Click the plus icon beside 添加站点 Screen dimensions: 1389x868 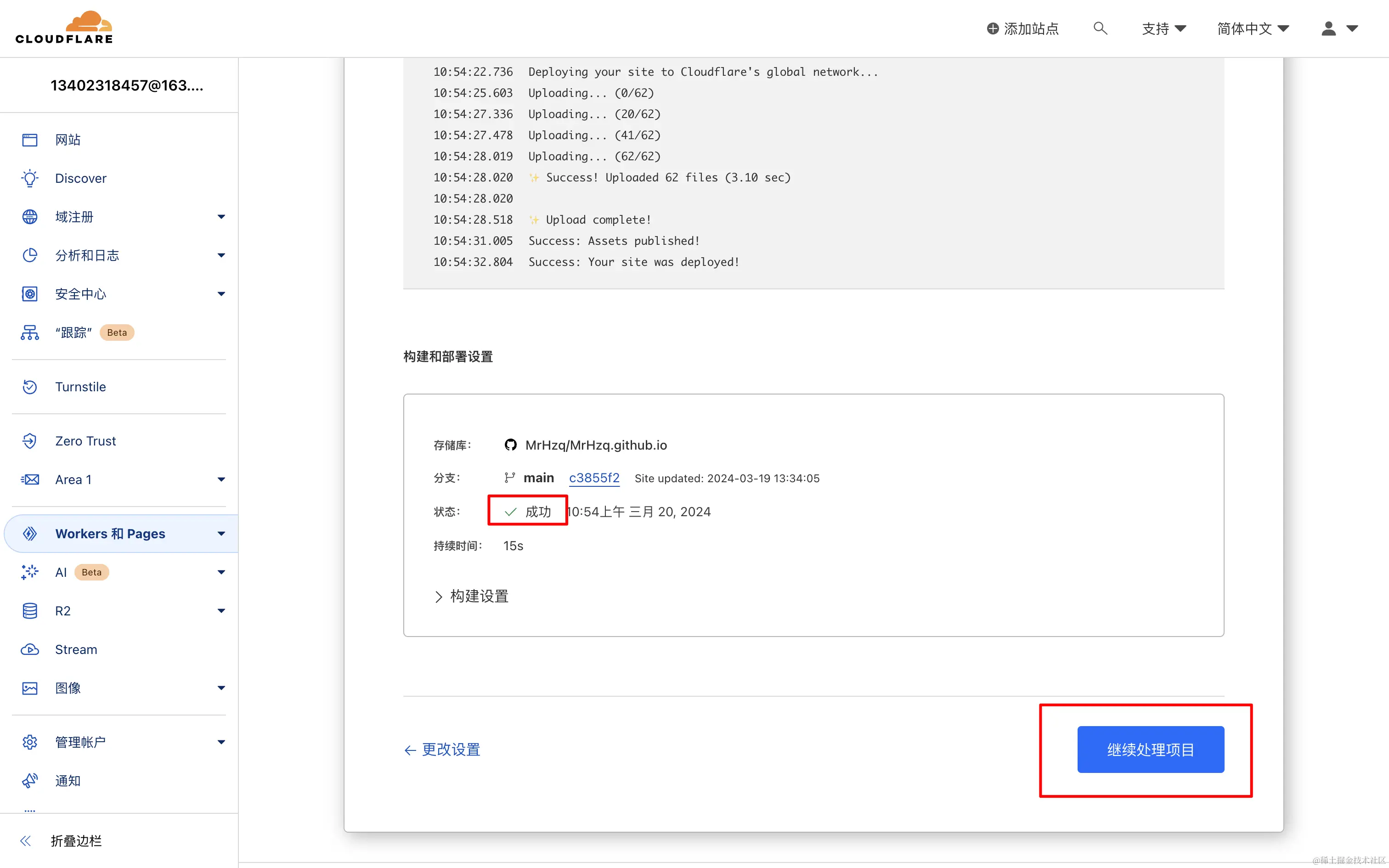click(993, 28)
